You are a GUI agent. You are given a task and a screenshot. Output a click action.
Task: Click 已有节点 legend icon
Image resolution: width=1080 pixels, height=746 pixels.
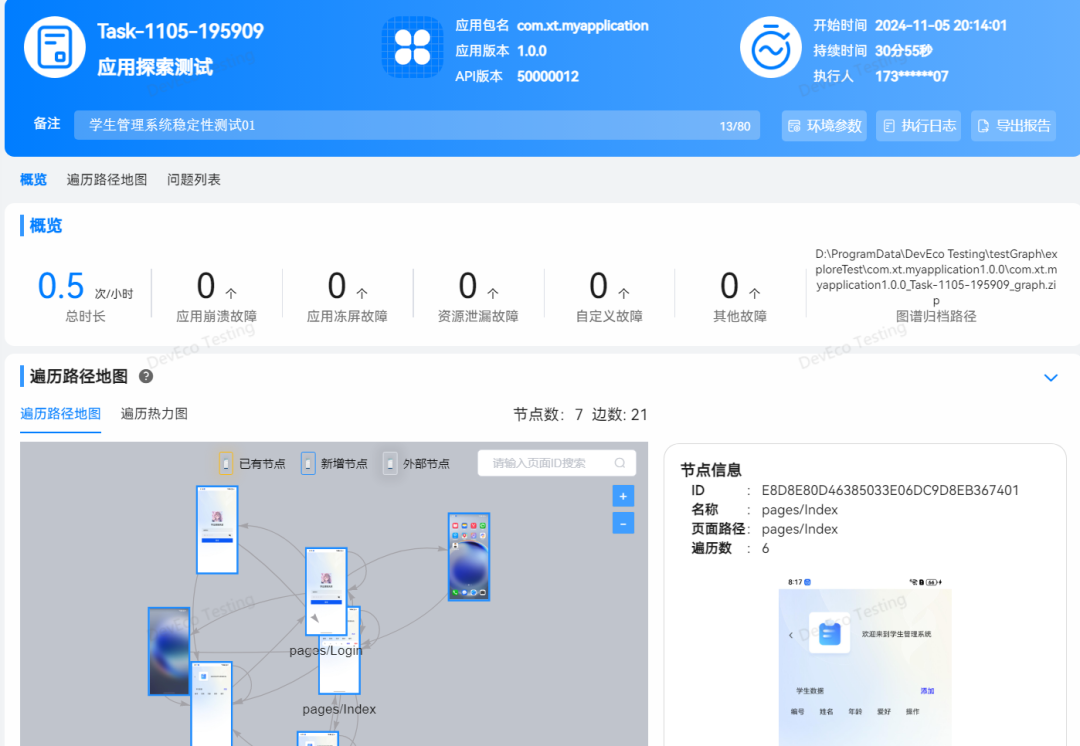point(226,464)
